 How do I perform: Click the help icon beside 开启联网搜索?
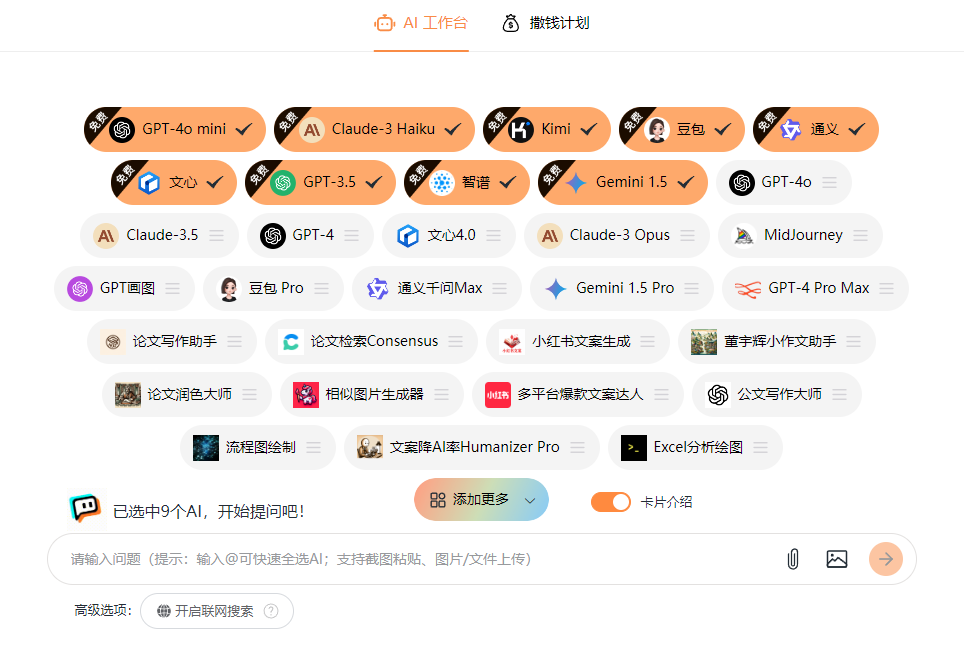(x=271, y=611)
